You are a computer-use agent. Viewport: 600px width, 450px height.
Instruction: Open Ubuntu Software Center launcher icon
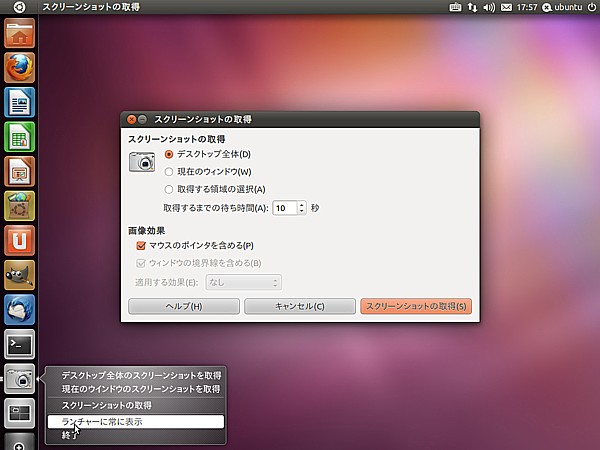click(x=20, y=206)
